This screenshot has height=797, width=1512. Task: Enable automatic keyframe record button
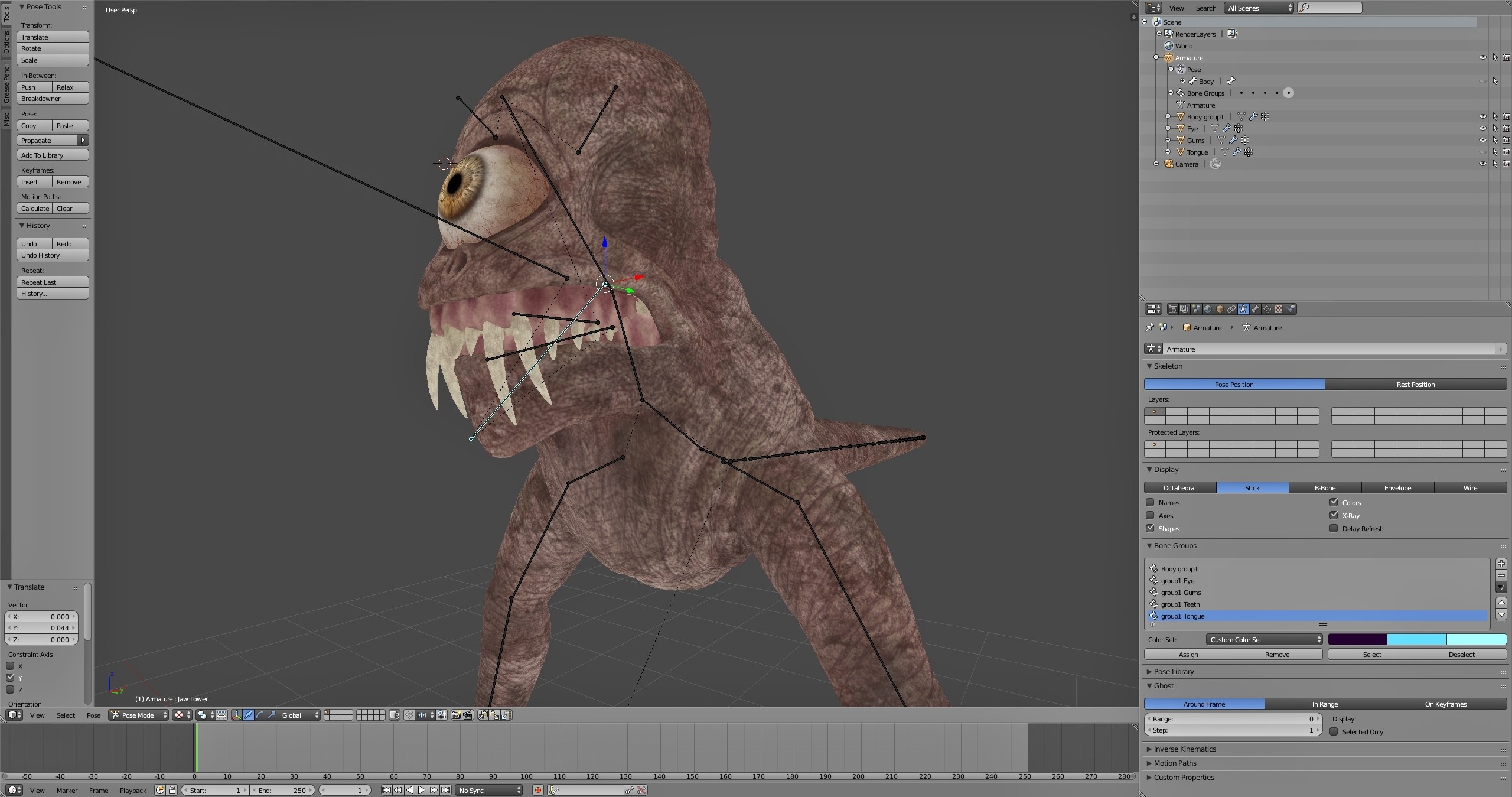point(537,790)
